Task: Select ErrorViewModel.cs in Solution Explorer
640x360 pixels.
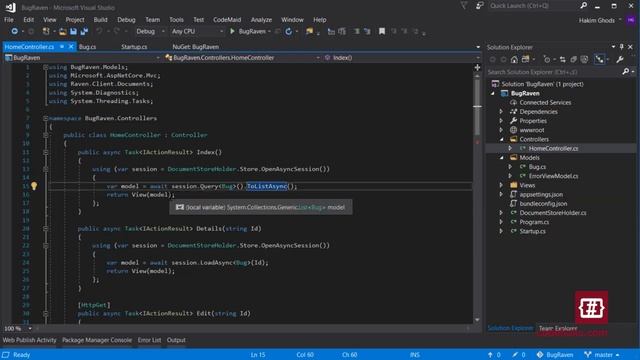Action: pos(553,176)
